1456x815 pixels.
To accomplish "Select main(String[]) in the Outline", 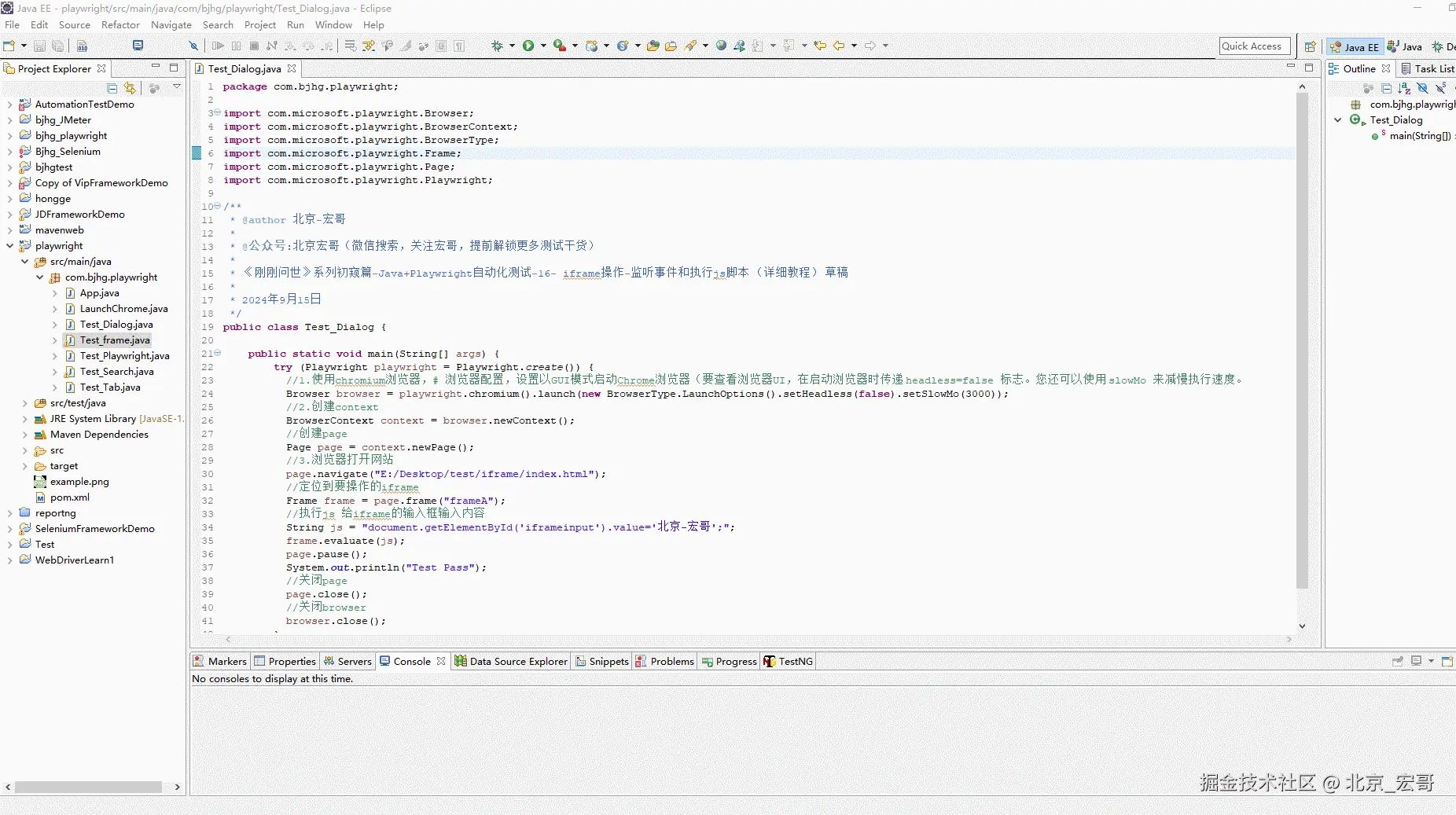I will pyautogui.click(x=1420, y=136).
